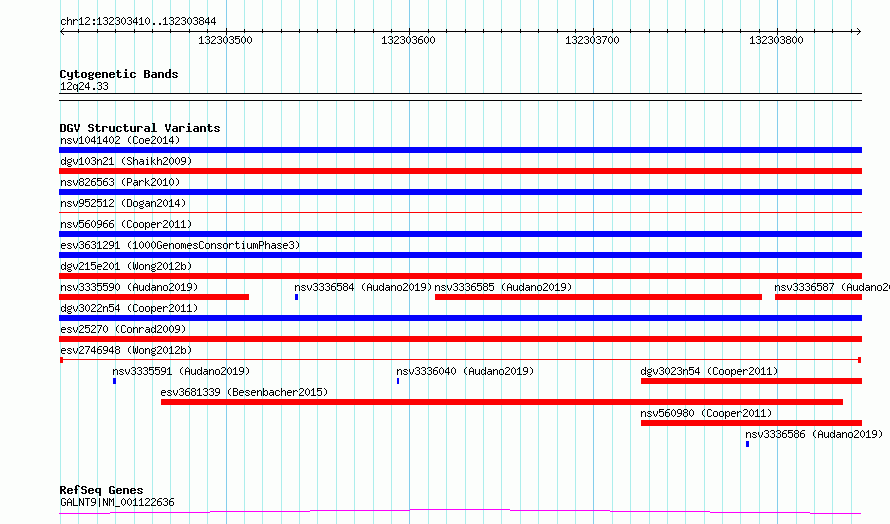Click the right arrow of the ruler
Image resolution: width=890 pixels, height=524 pixels.
click(858, 32)
